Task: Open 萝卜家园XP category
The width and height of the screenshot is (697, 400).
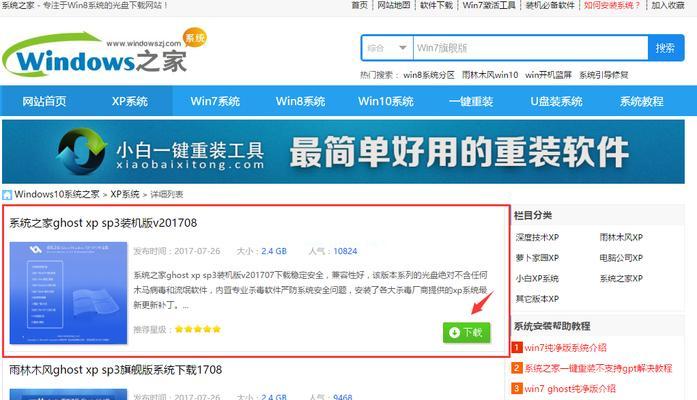Action: 537,258
